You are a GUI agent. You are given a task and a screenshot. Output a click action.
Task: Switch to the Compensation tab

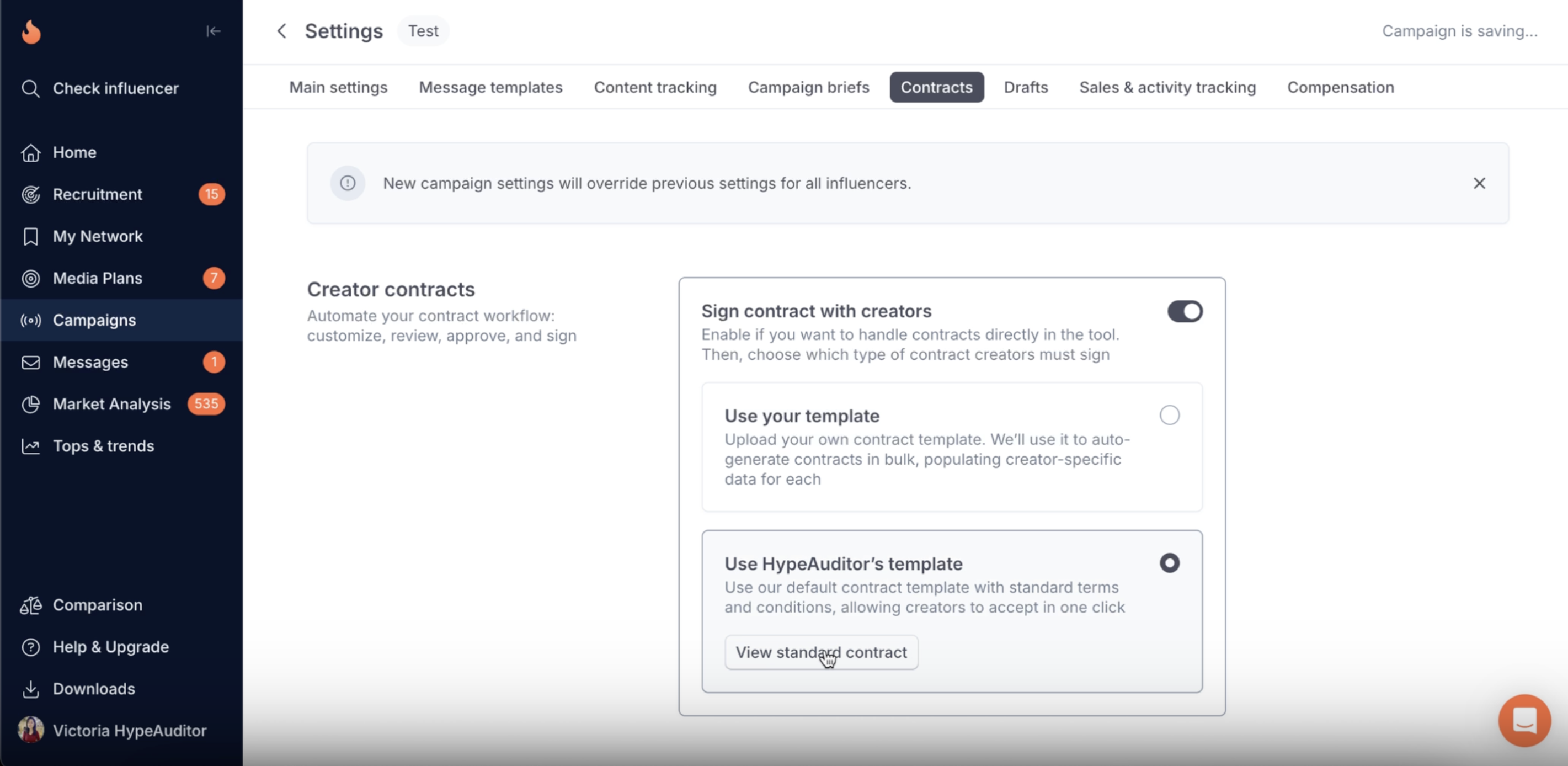pyautogui.click(x=1340, y=87)
